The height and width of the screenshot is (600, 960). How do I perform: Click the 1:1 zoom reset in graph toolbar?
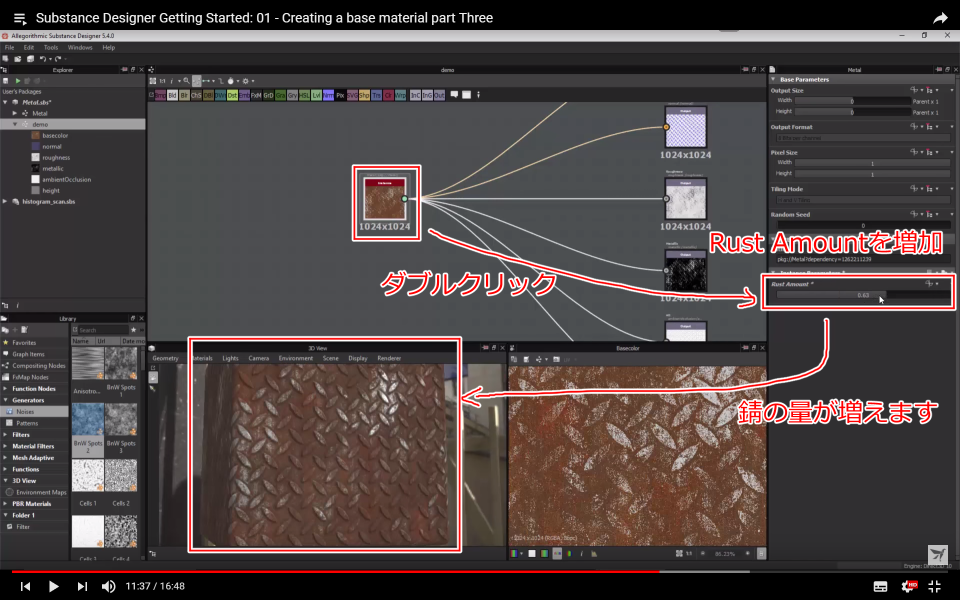point(162,81)
